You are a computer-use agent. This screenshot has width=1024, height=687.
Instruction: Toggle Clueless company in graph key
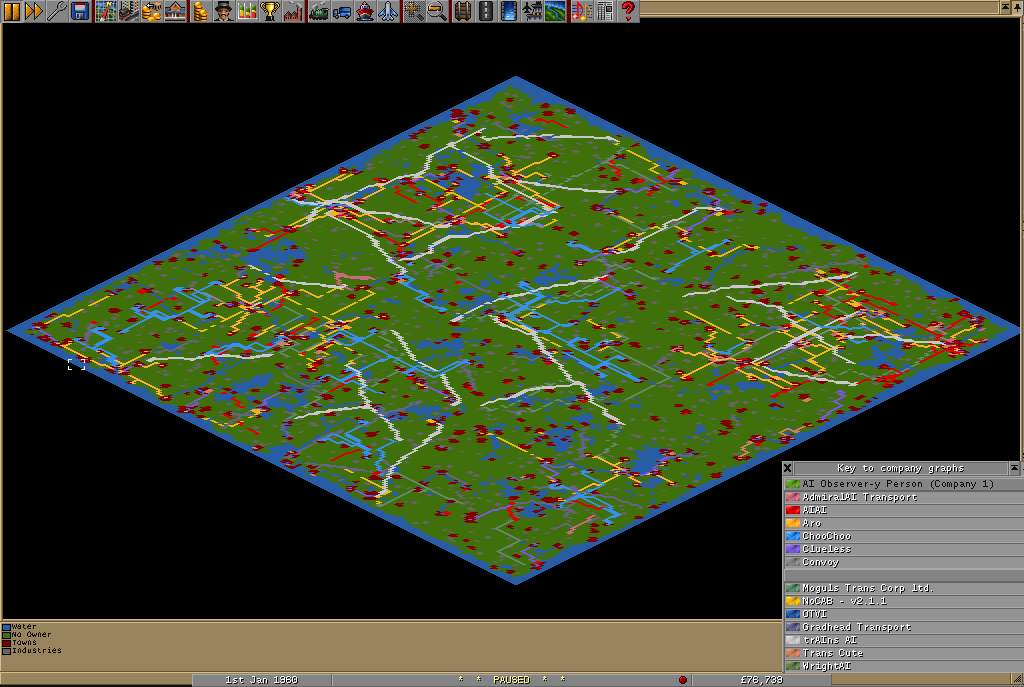pyautogui.click(x=903, y=549)
